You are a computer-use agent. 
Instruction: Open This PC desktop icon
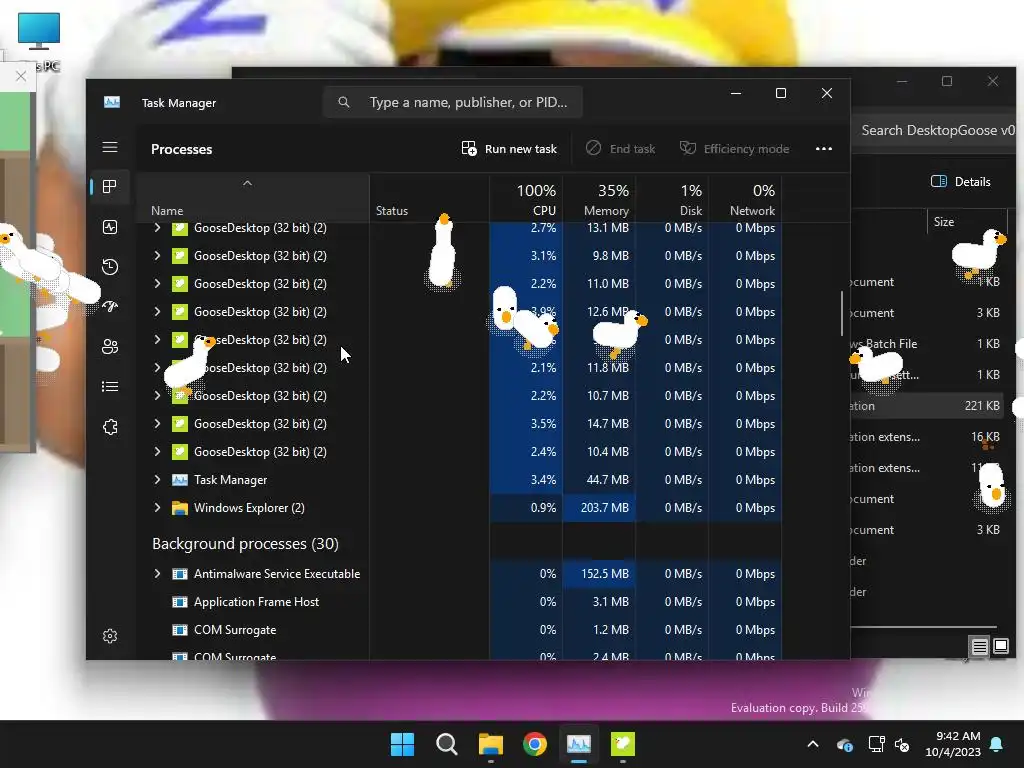click(x=39, y=41)
